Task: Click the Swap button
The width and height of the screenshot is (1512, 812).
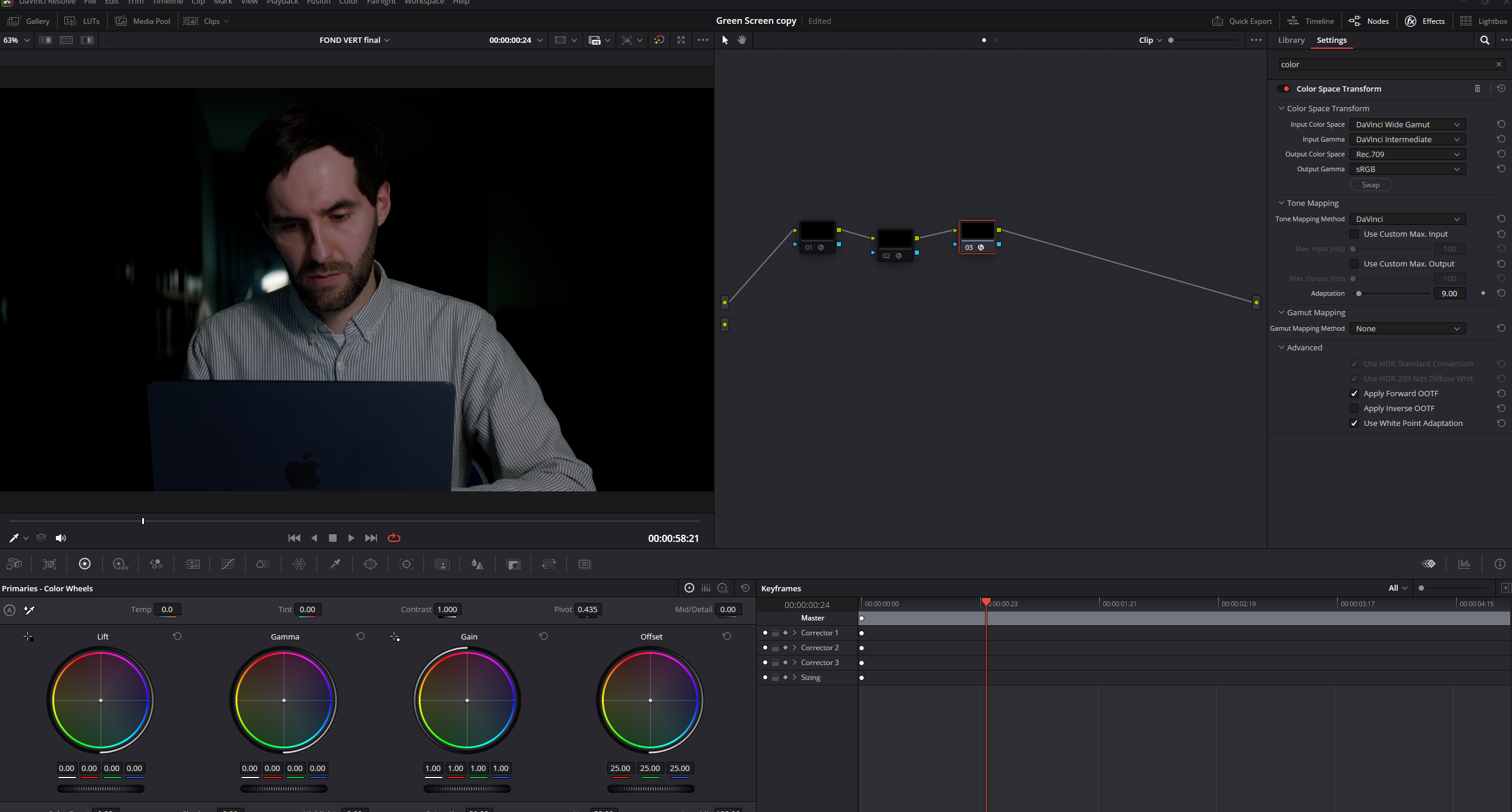Action: [1370, 185]
